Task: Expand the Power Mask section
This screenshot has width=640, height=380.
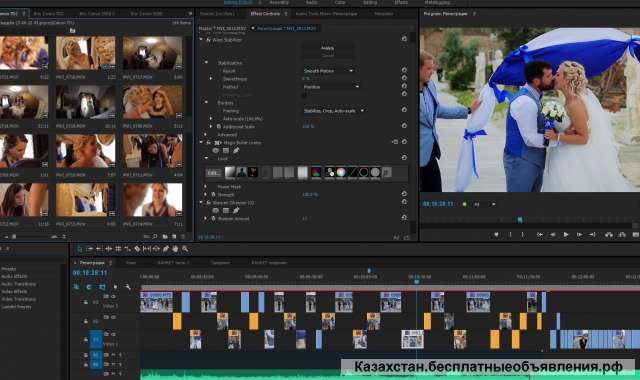Action: [x=205, y=187]
